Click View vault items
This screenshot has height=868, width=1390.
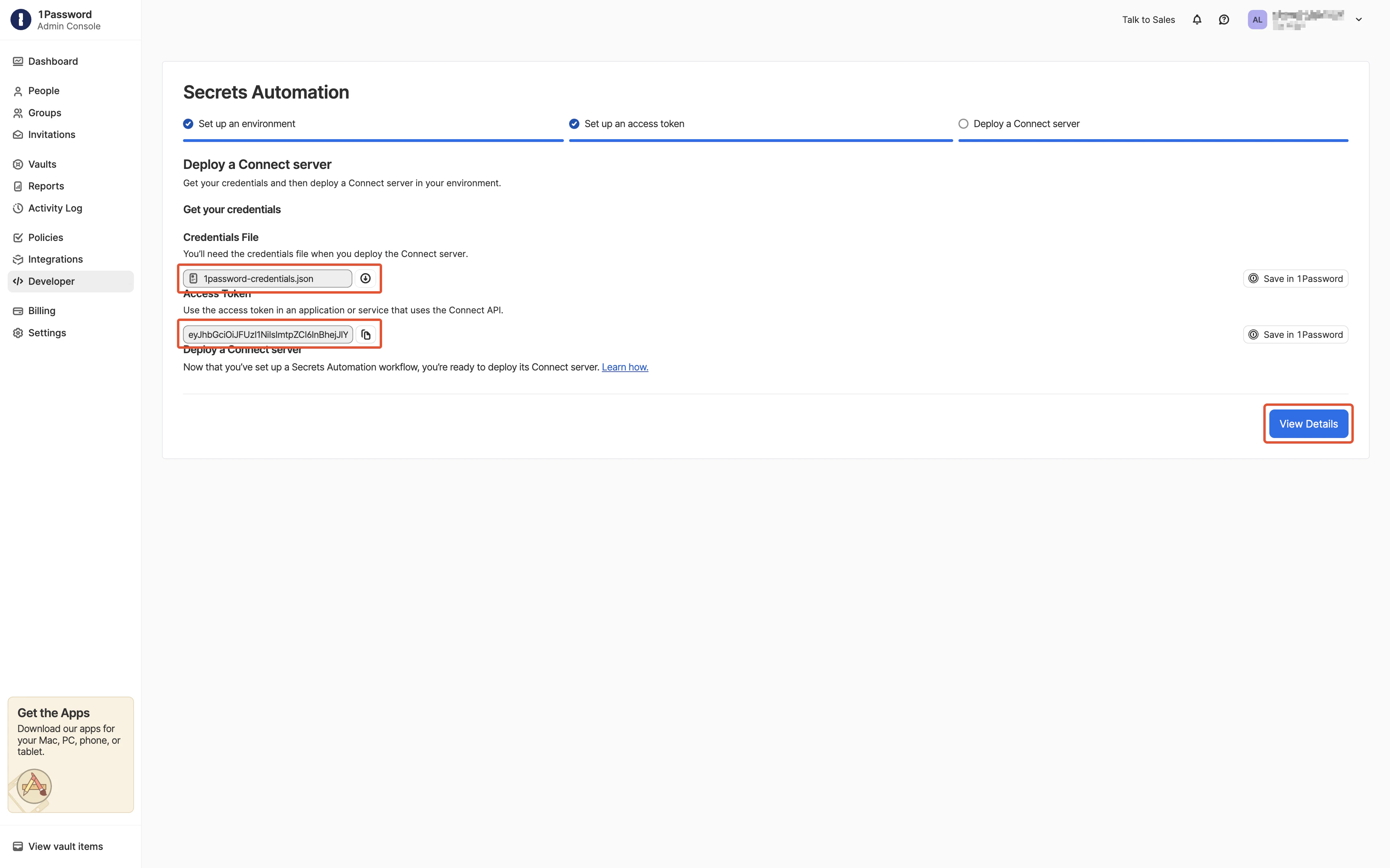click(x=58, y=846)
